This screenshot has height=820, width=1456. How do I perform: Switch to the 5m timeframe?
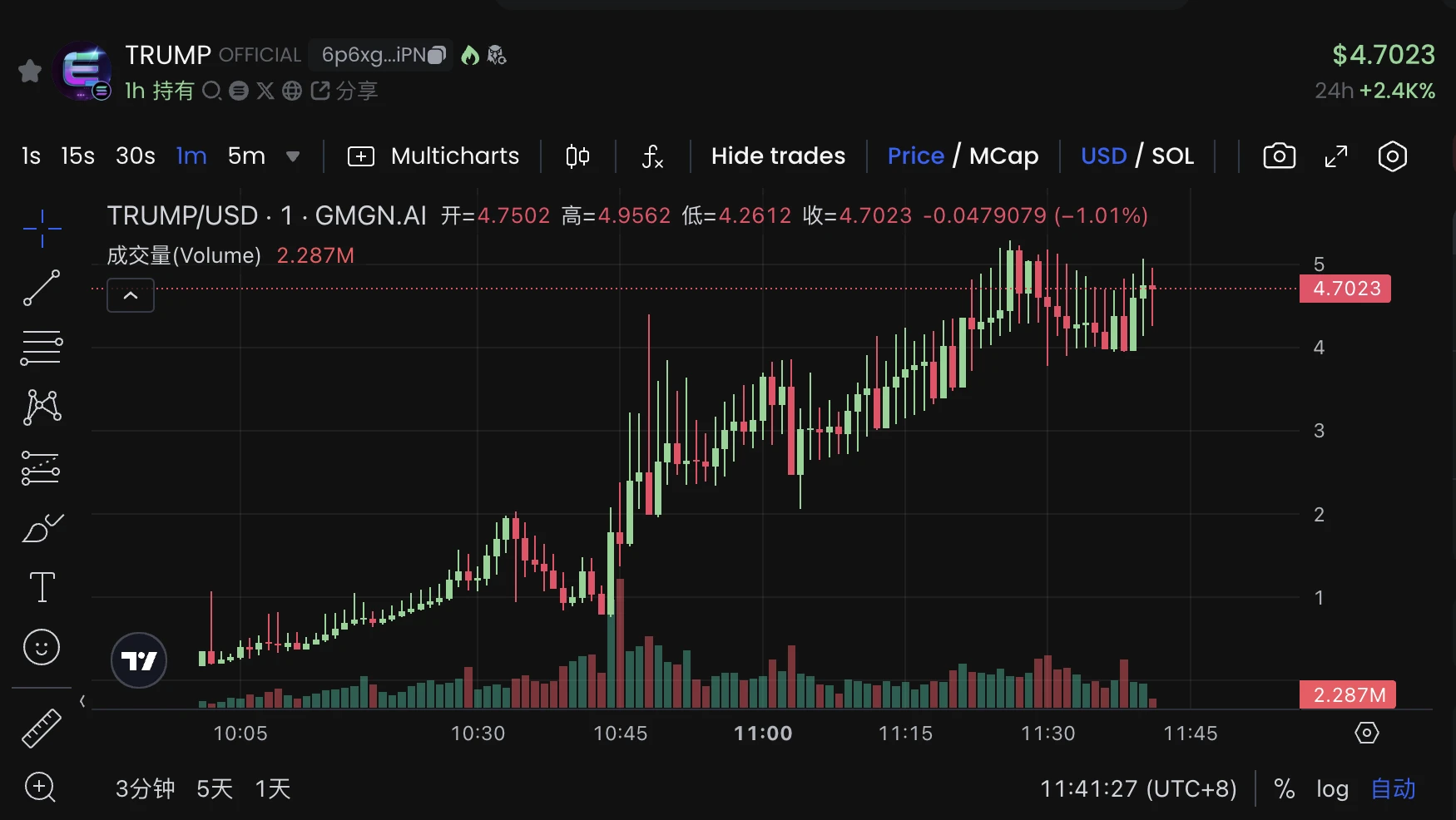tap(246, 156)
